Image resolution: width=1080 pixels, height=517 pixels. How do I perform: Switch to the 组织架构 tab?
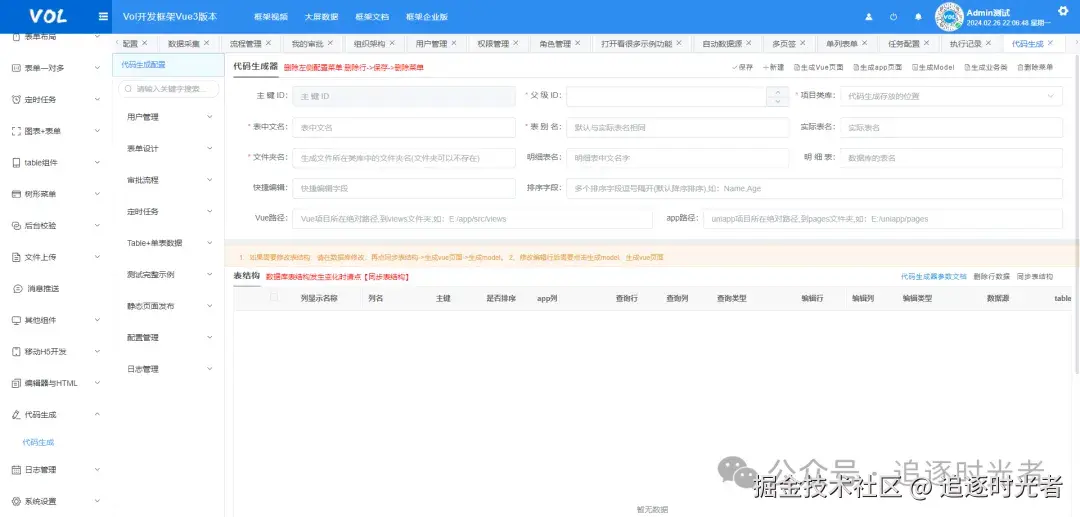[369, 43]
